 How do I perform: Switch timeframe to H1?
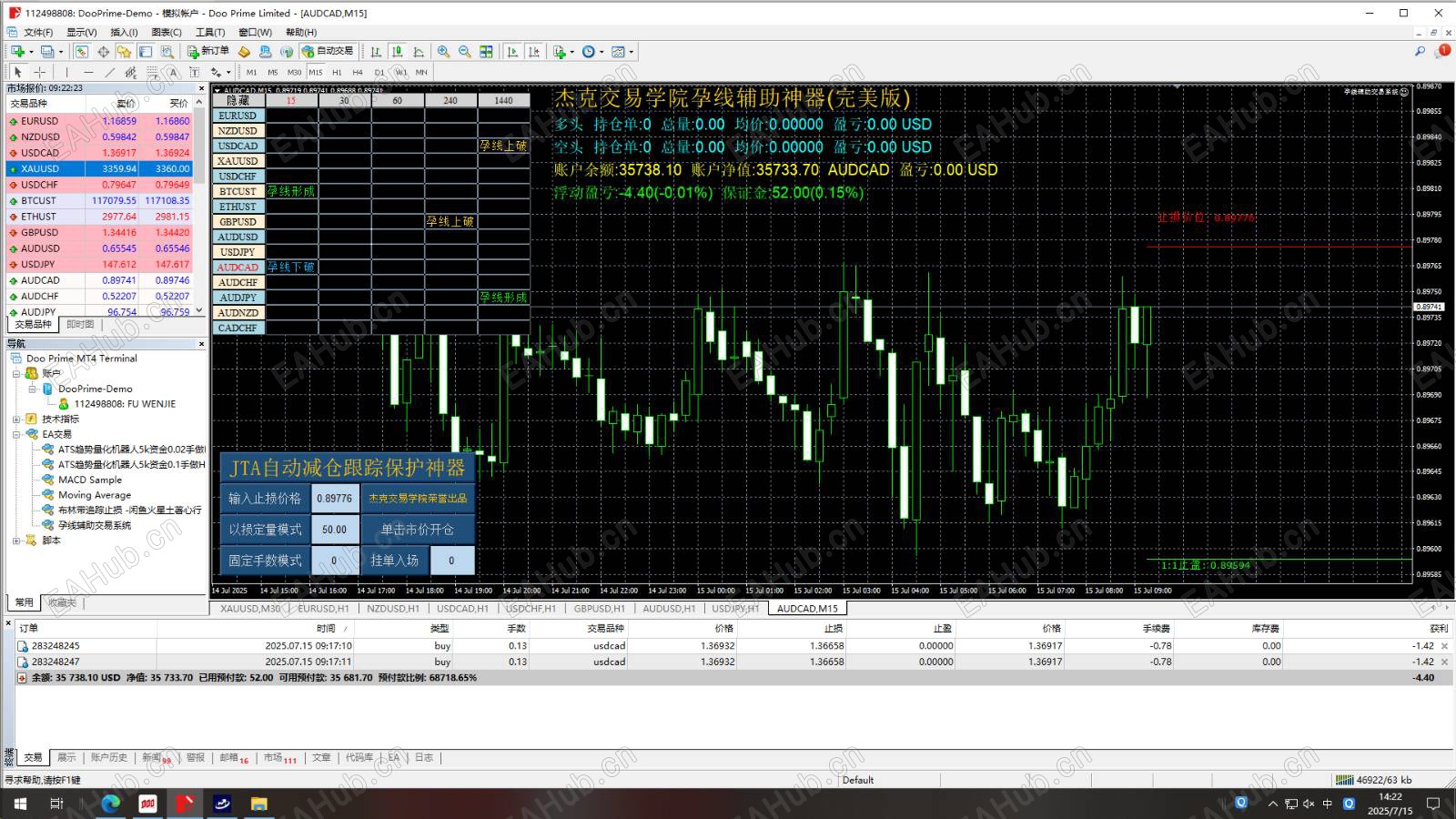tap(337, 72)
